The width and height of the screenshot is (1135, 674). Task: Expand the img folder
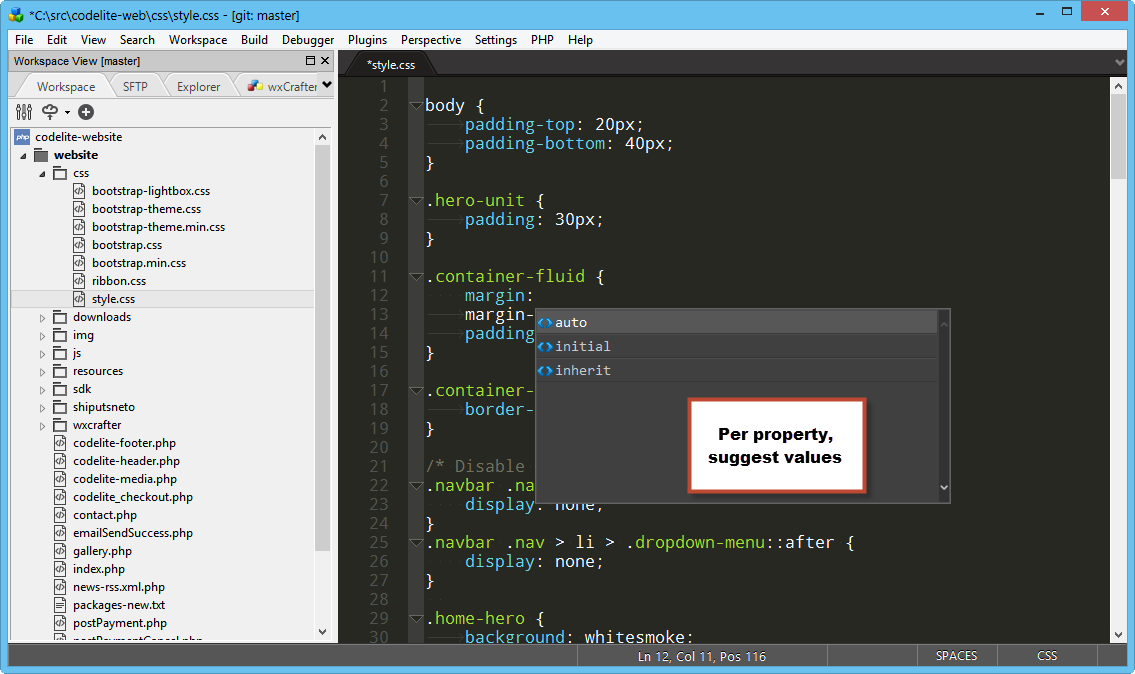(x=42, y=336)
